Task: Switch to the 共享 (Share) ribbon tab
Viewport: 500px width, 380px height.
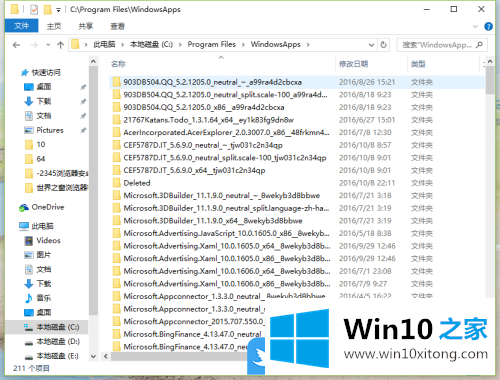Action: [x=85, y=26]
